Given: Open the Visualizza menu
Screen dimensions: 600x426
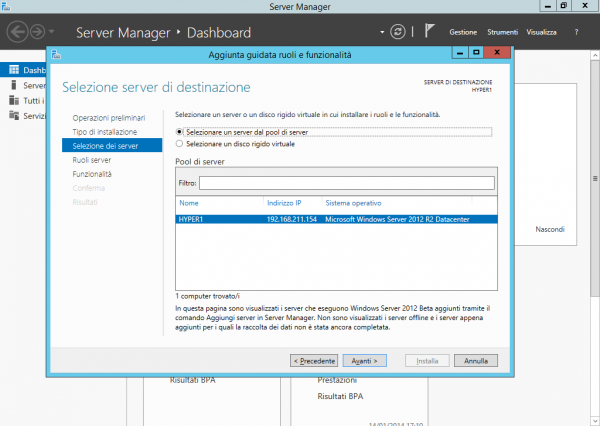Looking at the screenshot, I should [541, 32].
